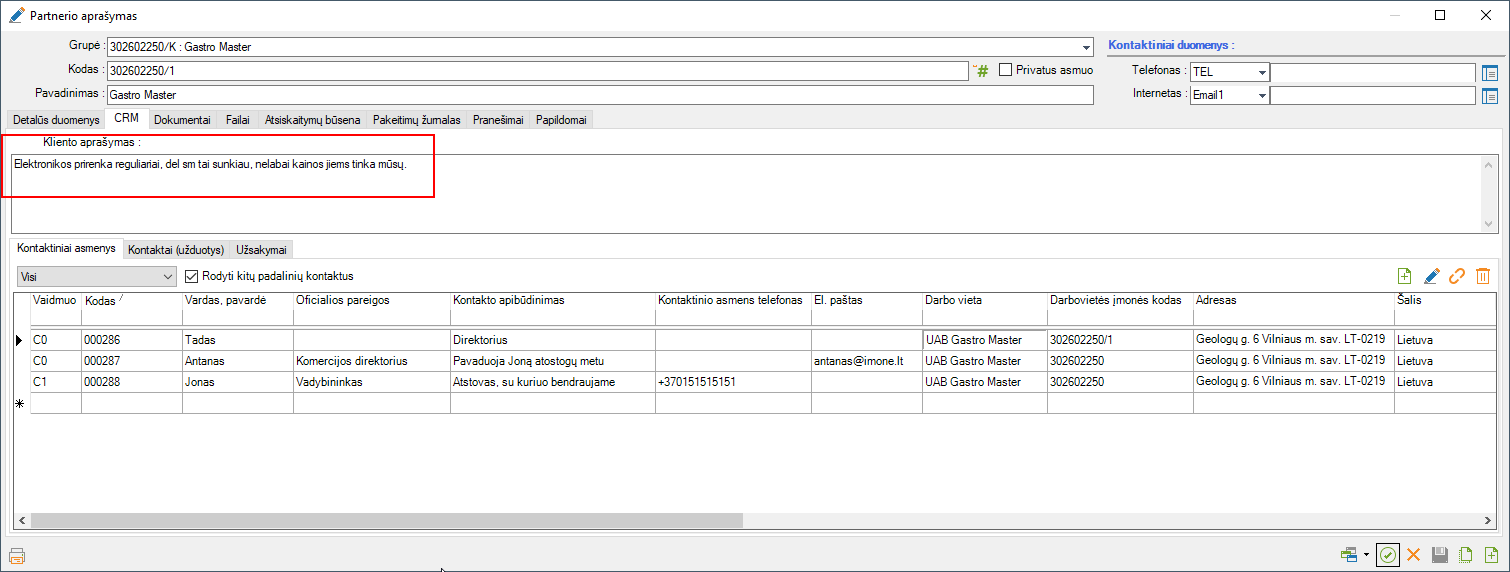Image resolution: width=1510 pixels, height=572 pixels.
Task: Switch to the Dokumentai tab
Action: pos(182,120)
